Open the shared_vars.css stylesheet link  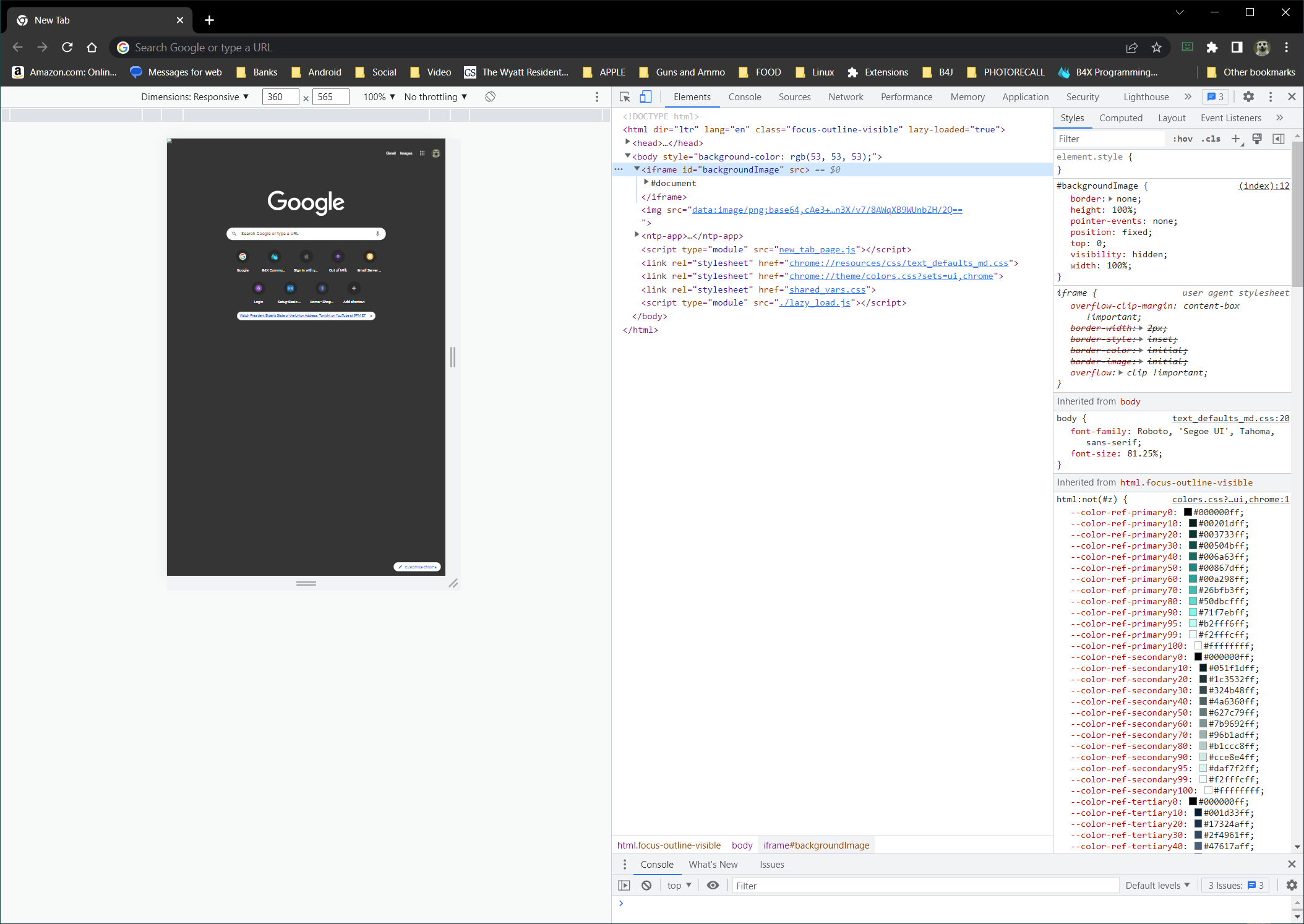[827, 289]
